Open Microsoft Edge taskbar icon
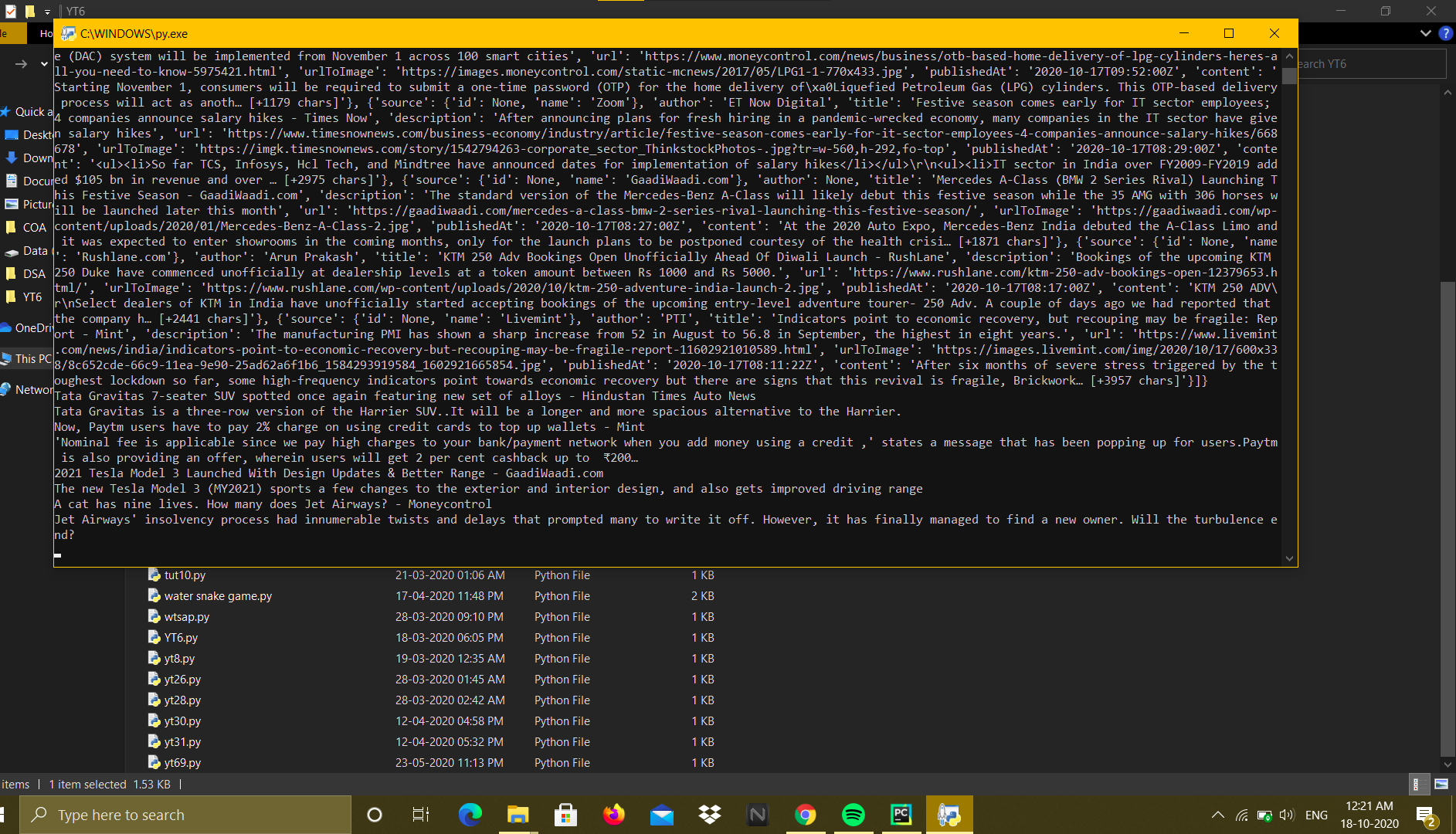 pos(470,815)
